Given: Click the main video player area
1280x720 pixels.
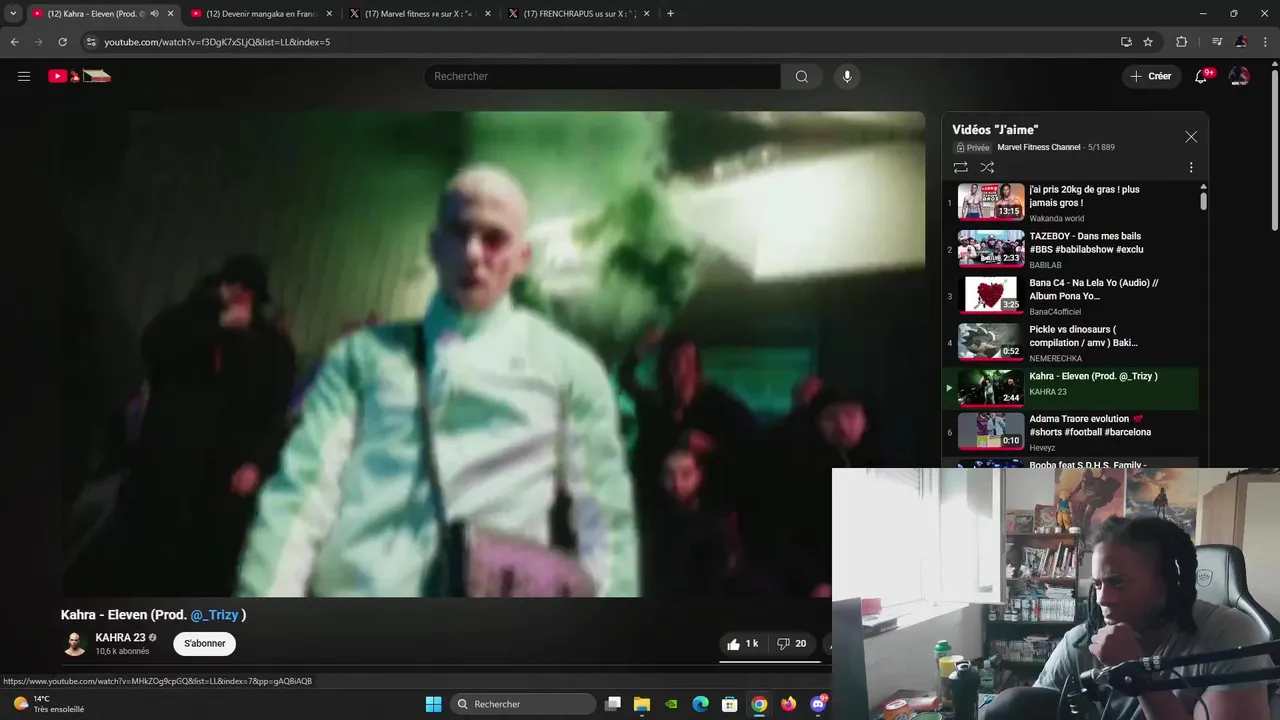Looking at the screenshot, I should tap(493, 354).
